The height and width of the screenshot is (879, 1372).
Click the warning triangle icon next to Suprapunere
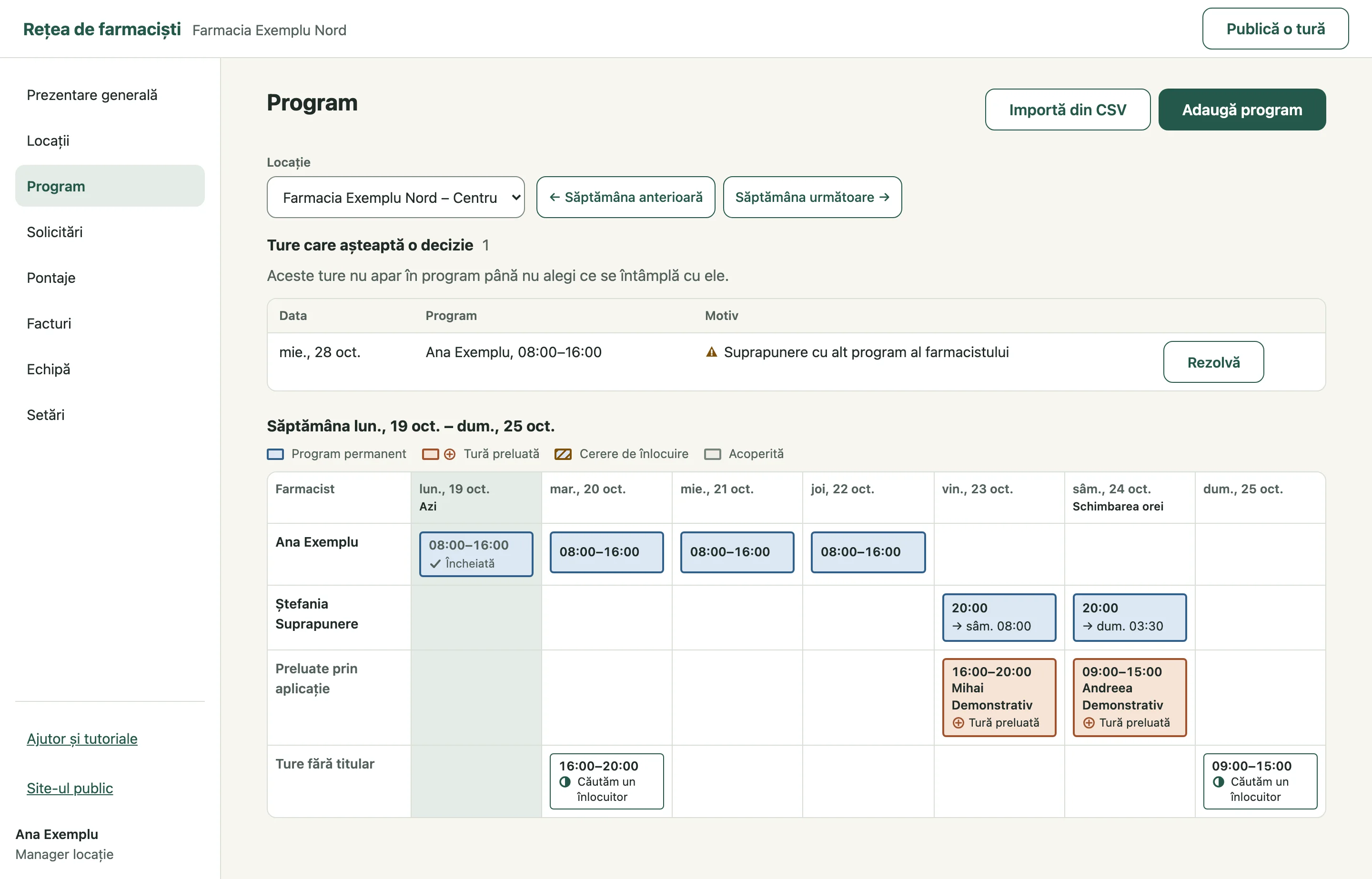711,352
